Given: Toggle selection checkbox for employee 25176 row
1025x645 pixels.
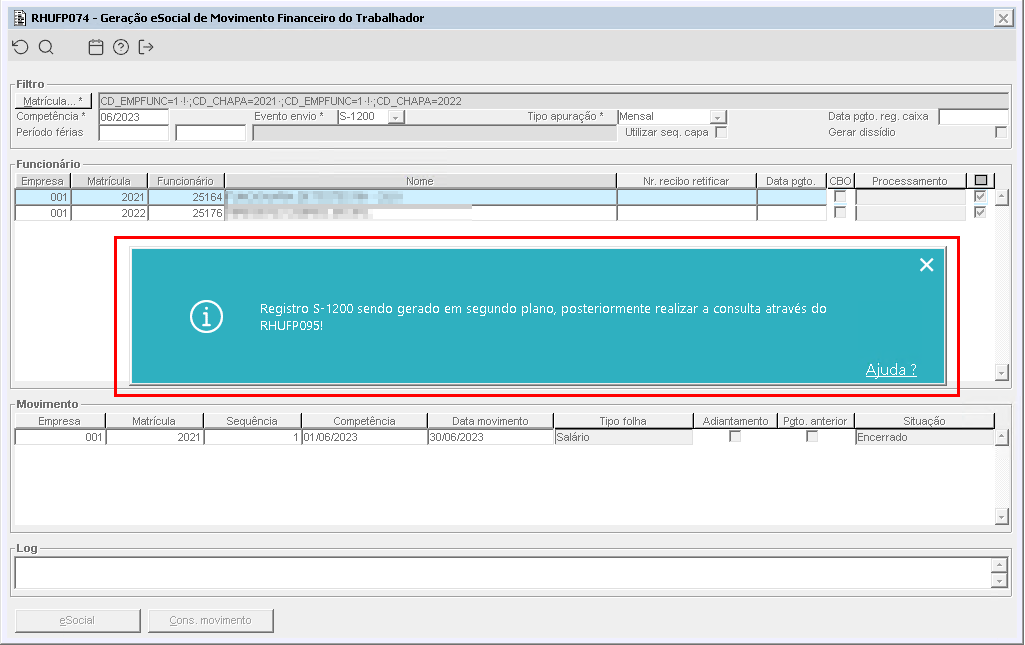Looking at the screenshot, I should click(x=980, y=212).
